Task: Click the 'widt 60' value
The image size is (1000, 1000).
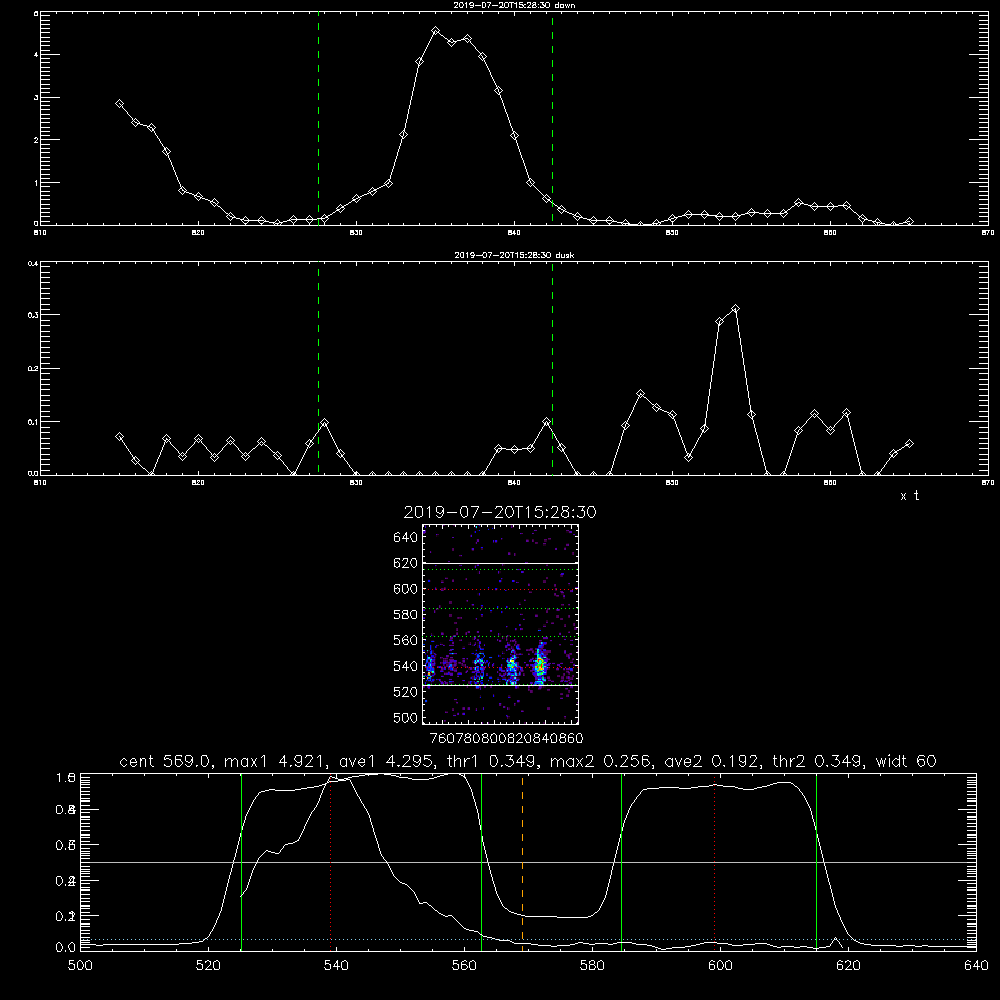Action: click(906, 761)
